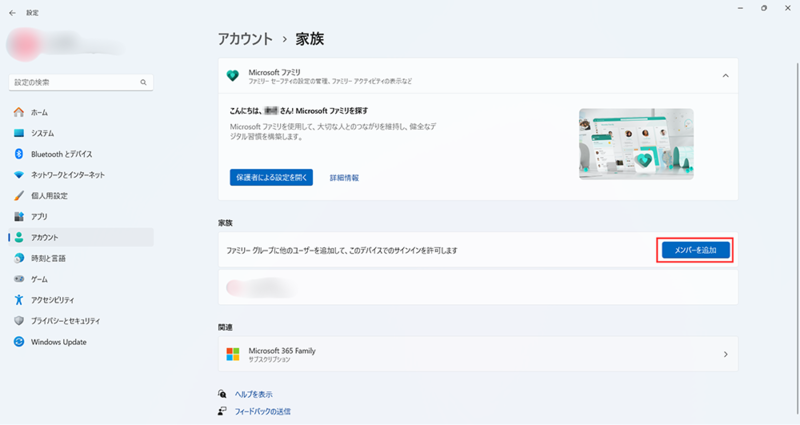Close the Settings window

pos(788,8)
